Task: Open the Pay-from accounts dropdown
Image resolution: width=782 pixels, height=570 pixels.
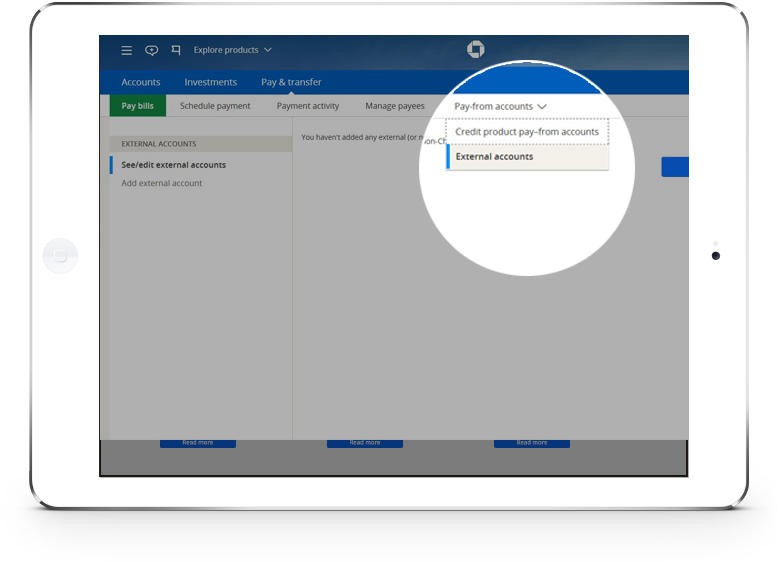Action: 500,106
